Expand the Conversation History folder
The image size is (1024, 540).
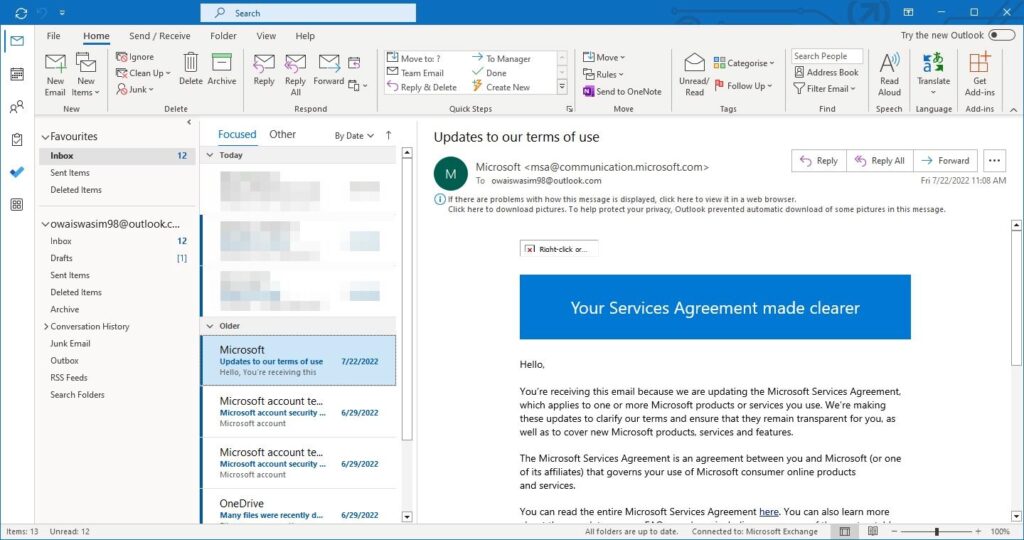point(46,327)
